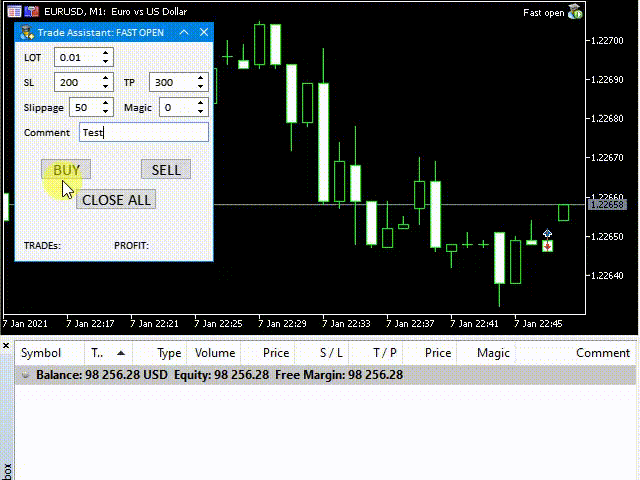640x480 pixels.
Task: Expand the Balance row arrow
Action: pyautogui.click(x=25, y=375)
